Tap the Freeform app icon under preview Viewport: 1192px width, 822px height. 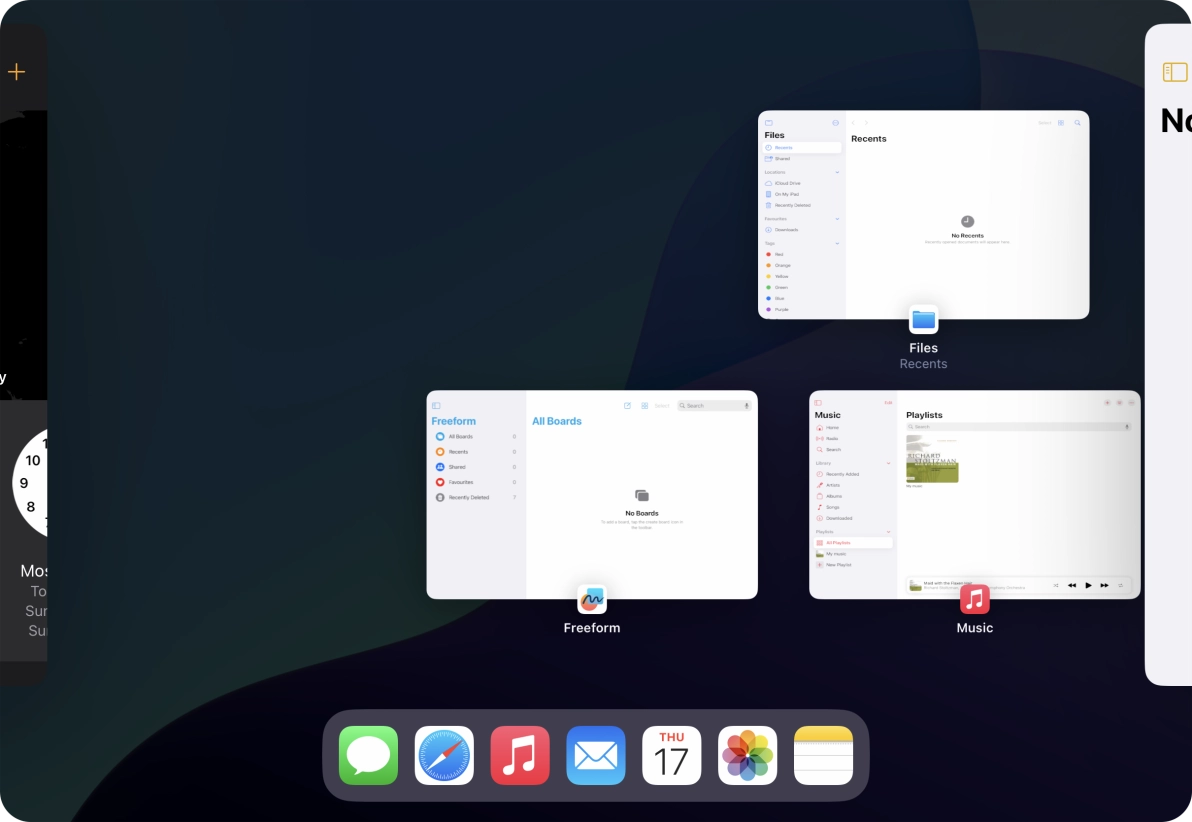[x=592, y=599]
